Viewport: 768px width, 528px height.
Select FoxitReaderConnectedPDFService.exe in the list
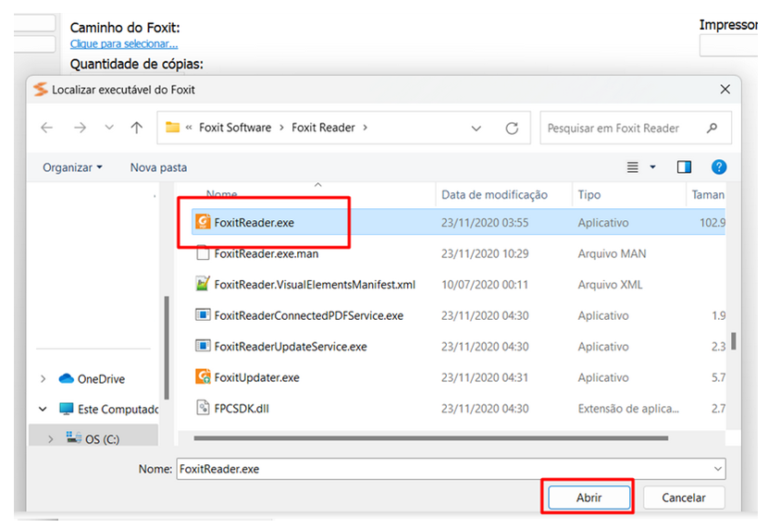[308, 316]
